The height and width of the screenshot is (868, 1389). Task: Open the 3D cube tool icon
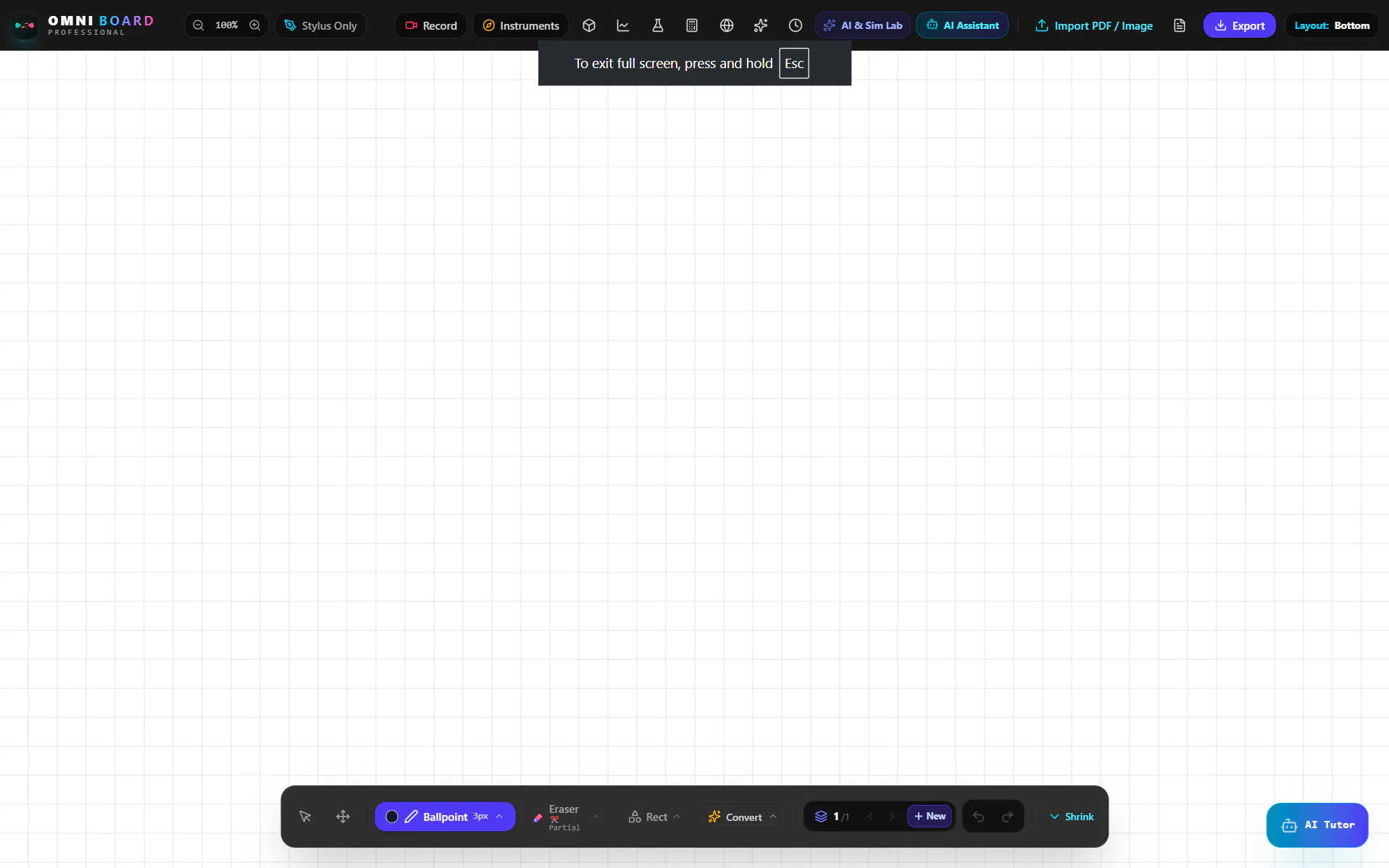pyautogui.click(x=589, y=25)
